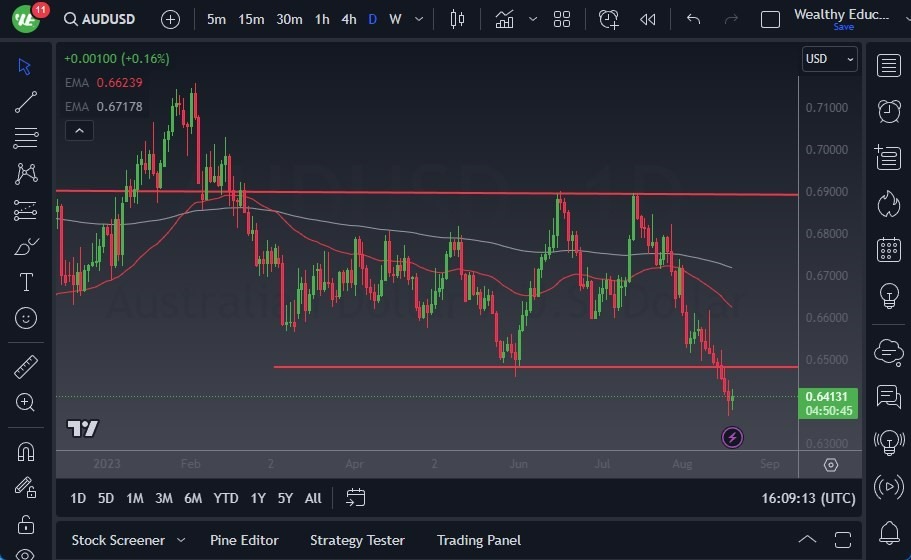911x560 pixels.
Task: Undo the last chart action
Action: [693, 19]
